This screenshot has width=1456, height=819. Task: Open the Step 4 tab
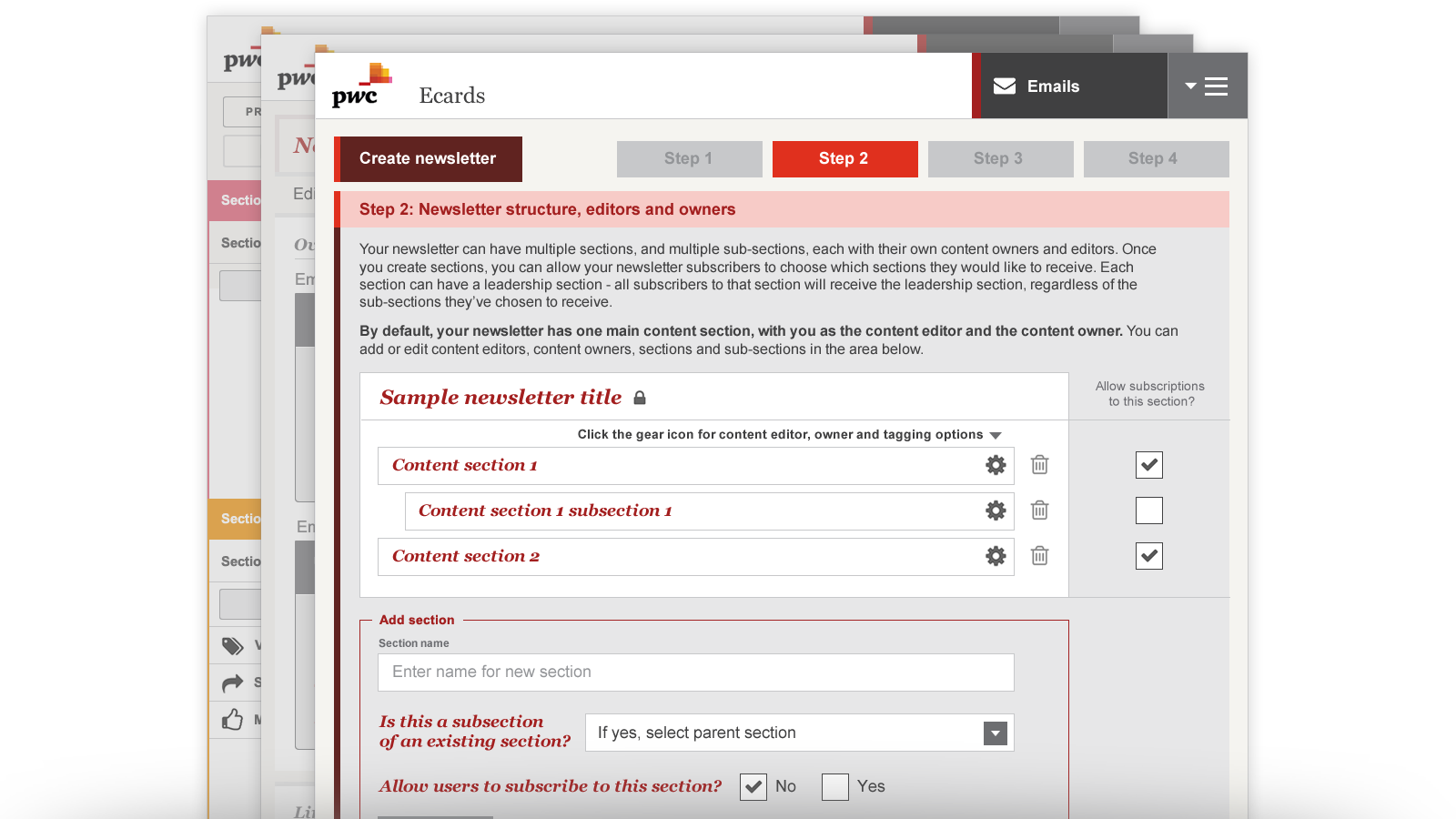pos(1157,159)
